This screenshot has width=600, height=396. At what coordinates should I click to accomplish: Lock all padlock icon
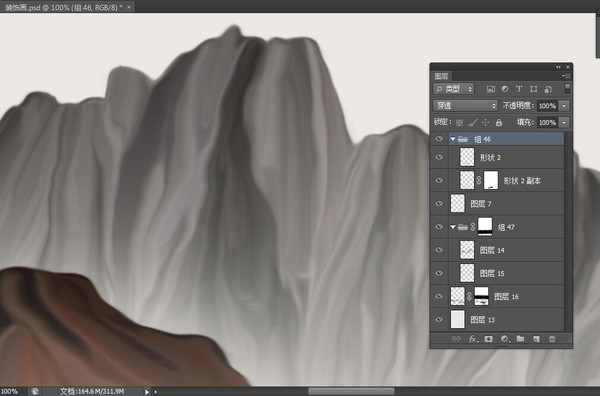pos(499,122)
